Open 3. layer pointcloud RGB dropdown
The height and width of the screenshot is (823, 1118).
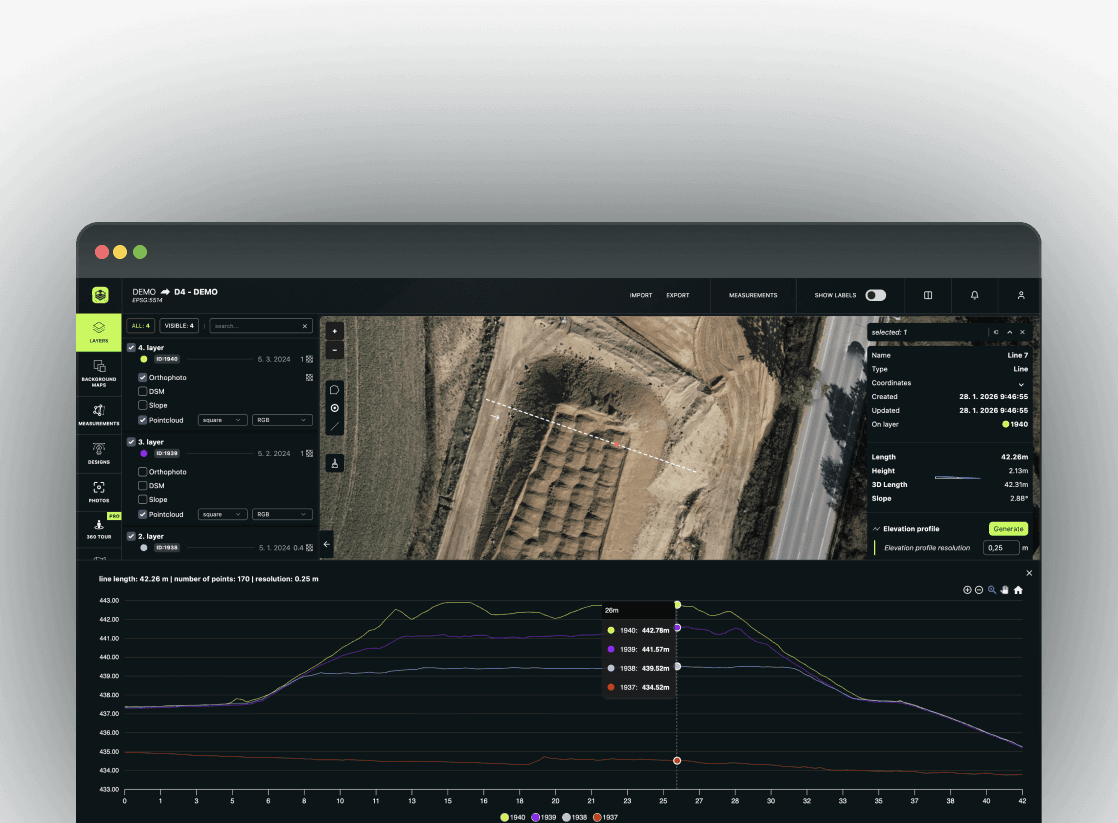tap(282, 514)
